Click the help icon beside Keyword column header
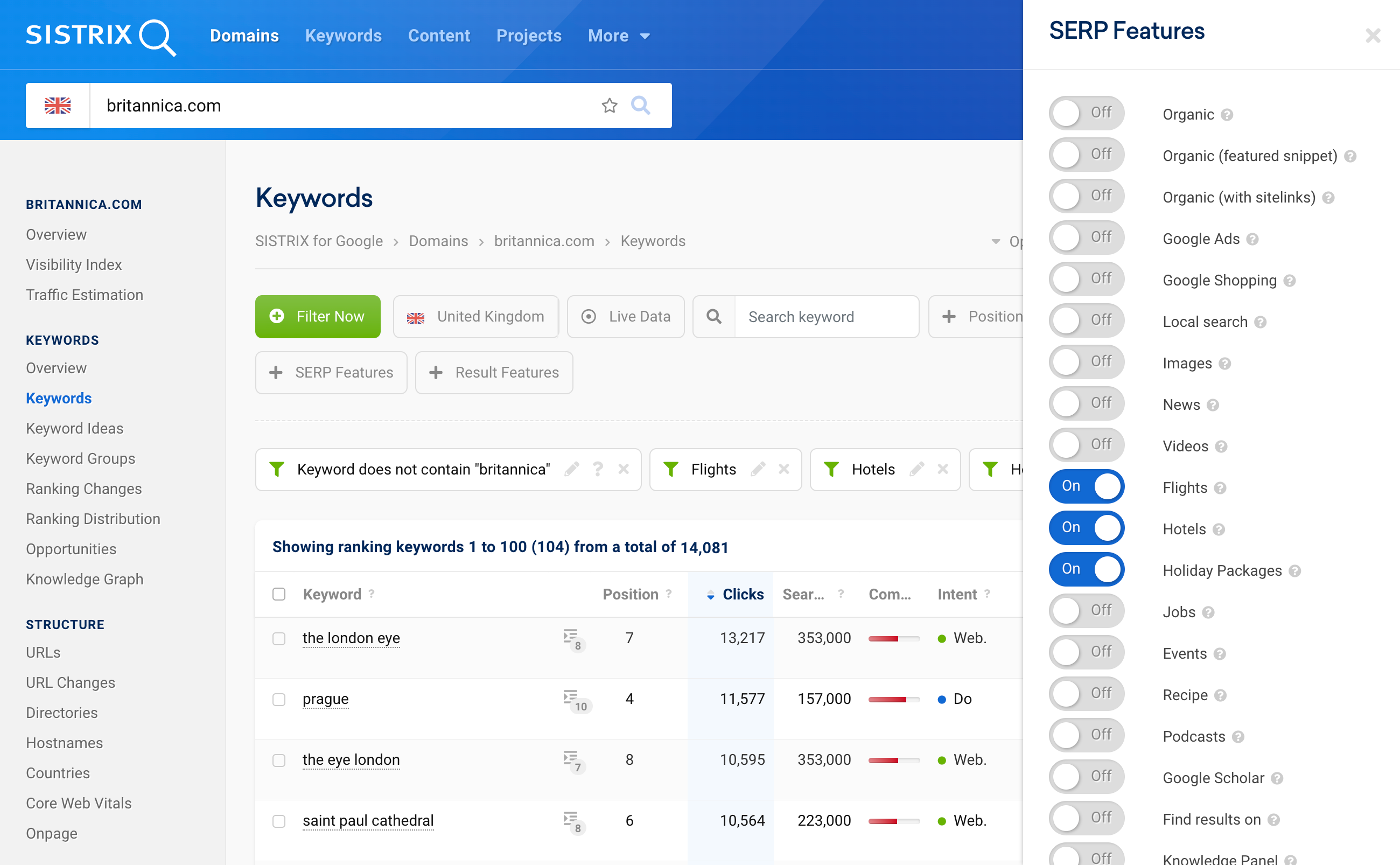Image resolution: width=1400 pixels, height=865 pixels. point(371,594)
